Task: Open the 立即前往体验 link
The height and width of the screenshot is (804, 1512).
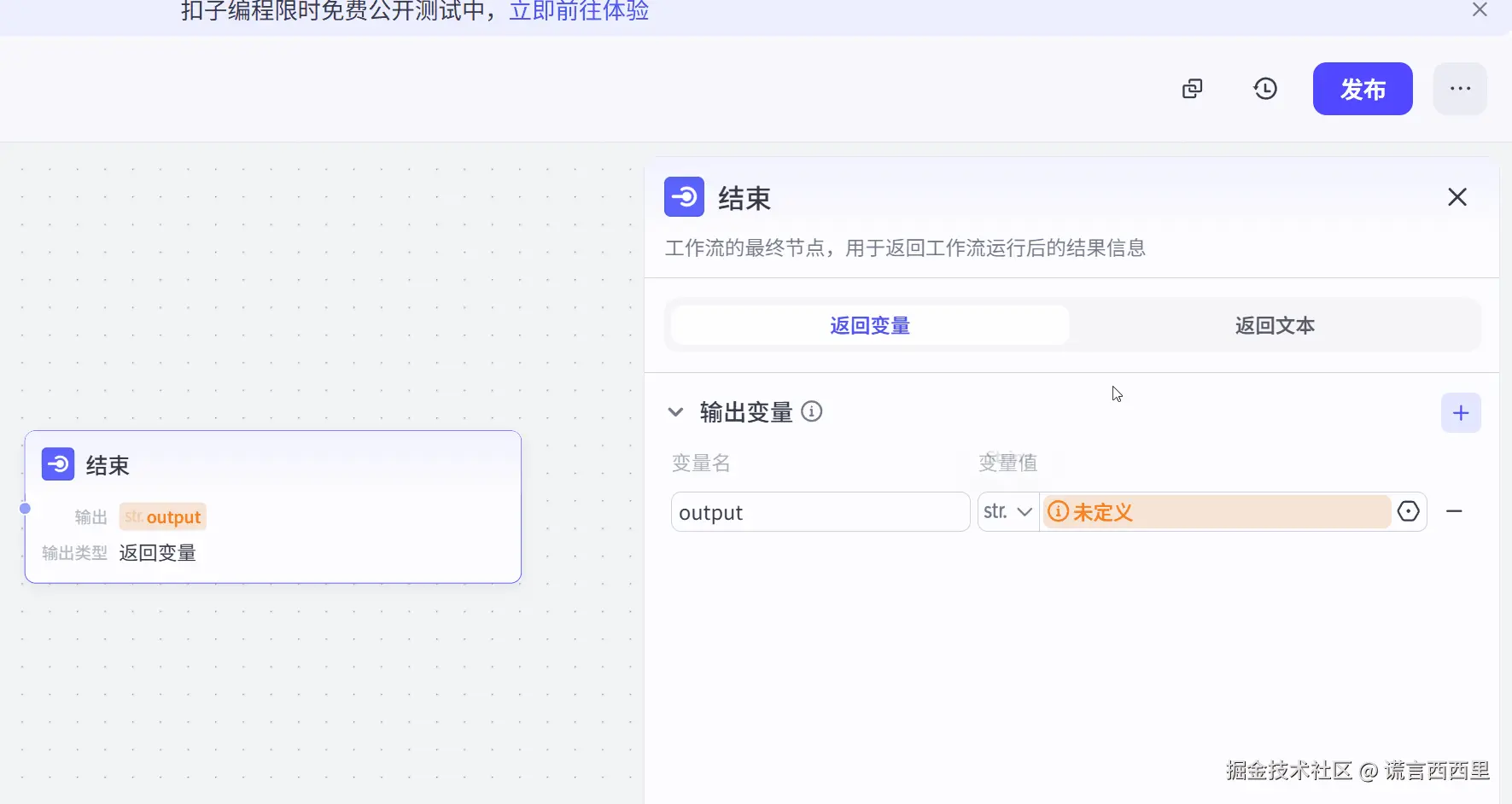Action: [x=579, y=11]
